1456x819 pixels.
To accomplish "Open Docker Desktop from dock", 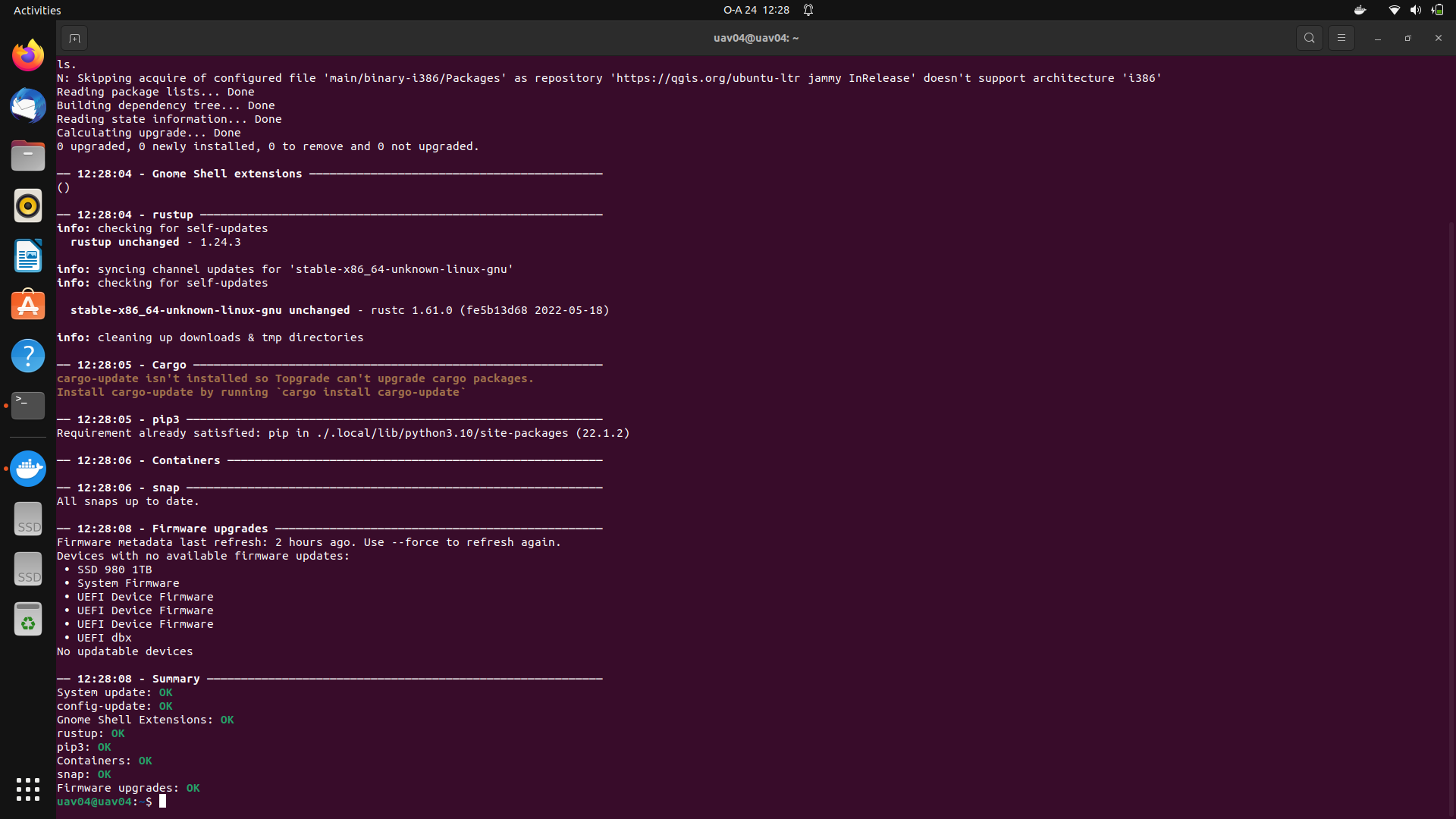I will (x=28, y=469).
